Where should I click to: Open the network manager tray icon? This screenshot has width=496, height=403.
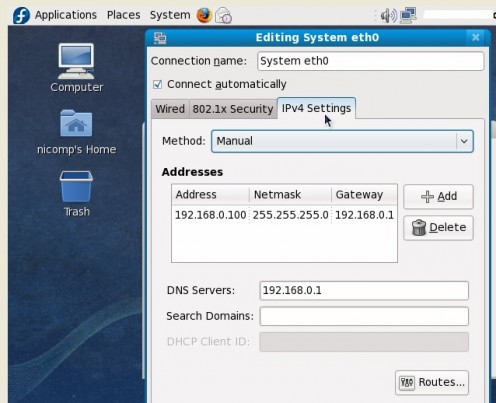408,15
